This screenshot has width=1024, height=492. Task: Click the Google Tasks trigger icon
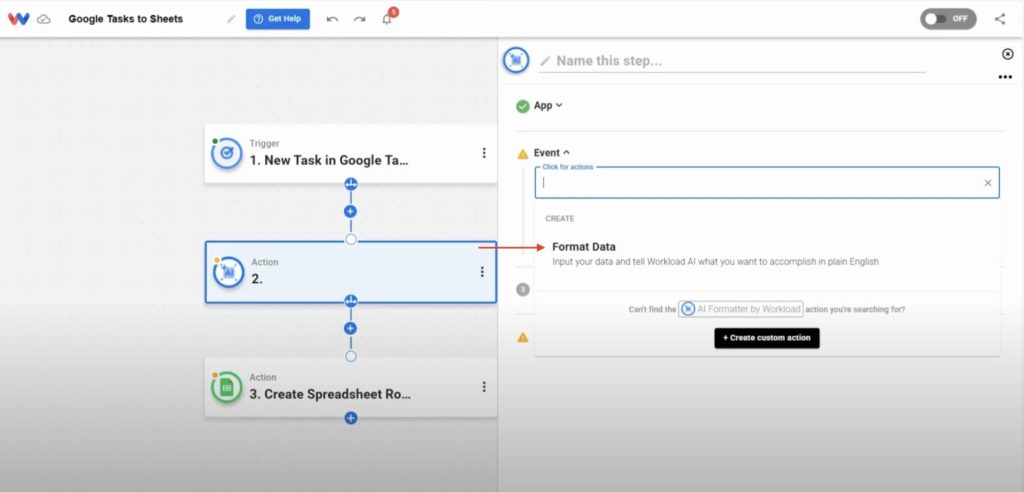point(227,153)
